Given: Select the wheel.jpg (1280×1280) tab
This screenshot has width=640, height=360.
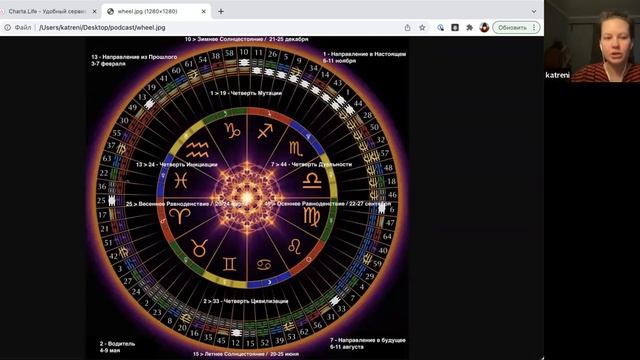Looking at the screenshot, I should pyautogui.click(x=156, y=11).
